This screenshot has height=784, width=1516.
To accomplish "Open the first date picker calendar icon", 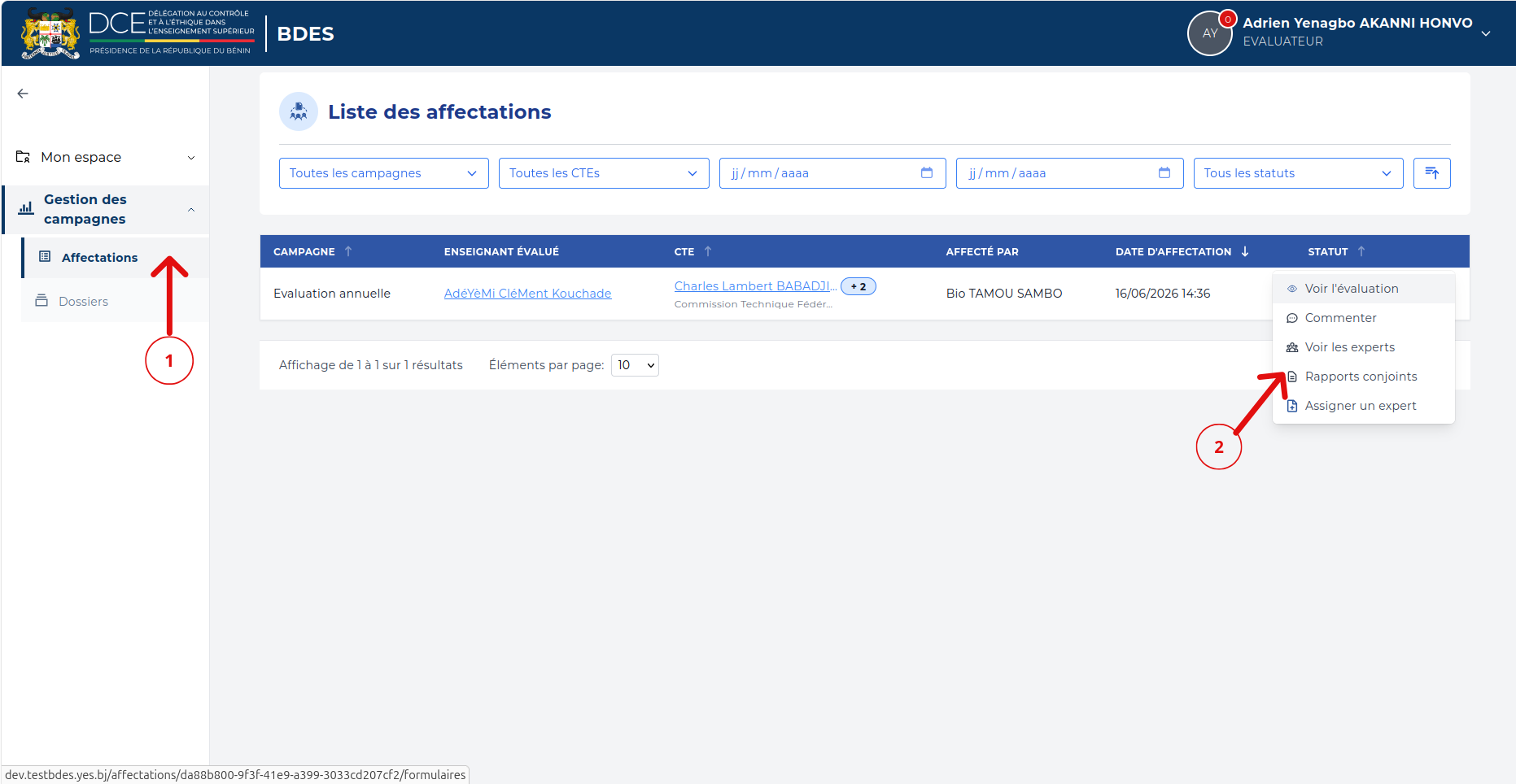I will click(926, 172).
